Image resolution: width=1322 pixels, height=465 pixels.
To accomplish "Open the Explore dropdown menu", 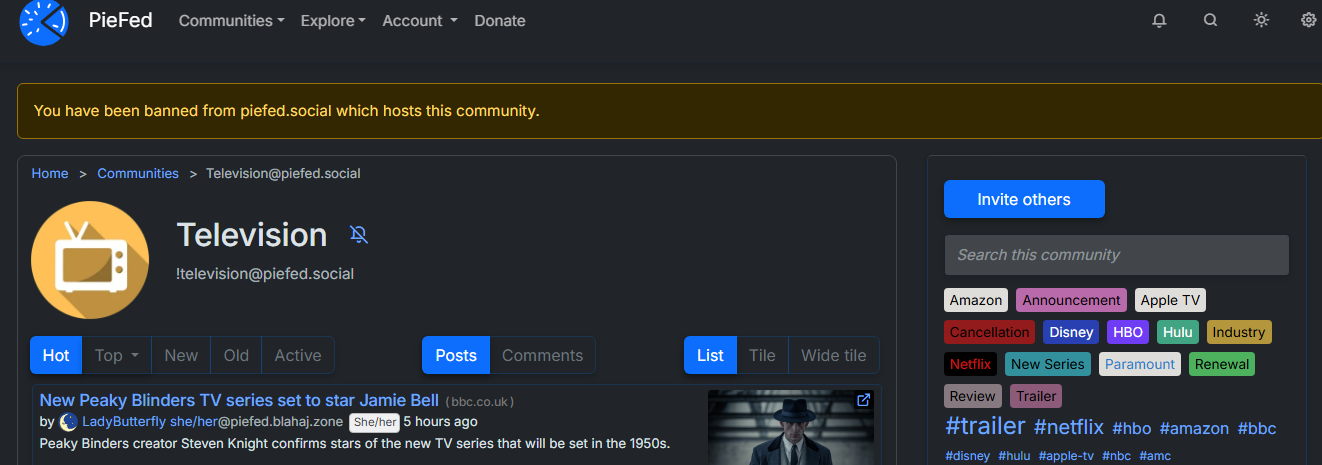I will click(332, 21).
